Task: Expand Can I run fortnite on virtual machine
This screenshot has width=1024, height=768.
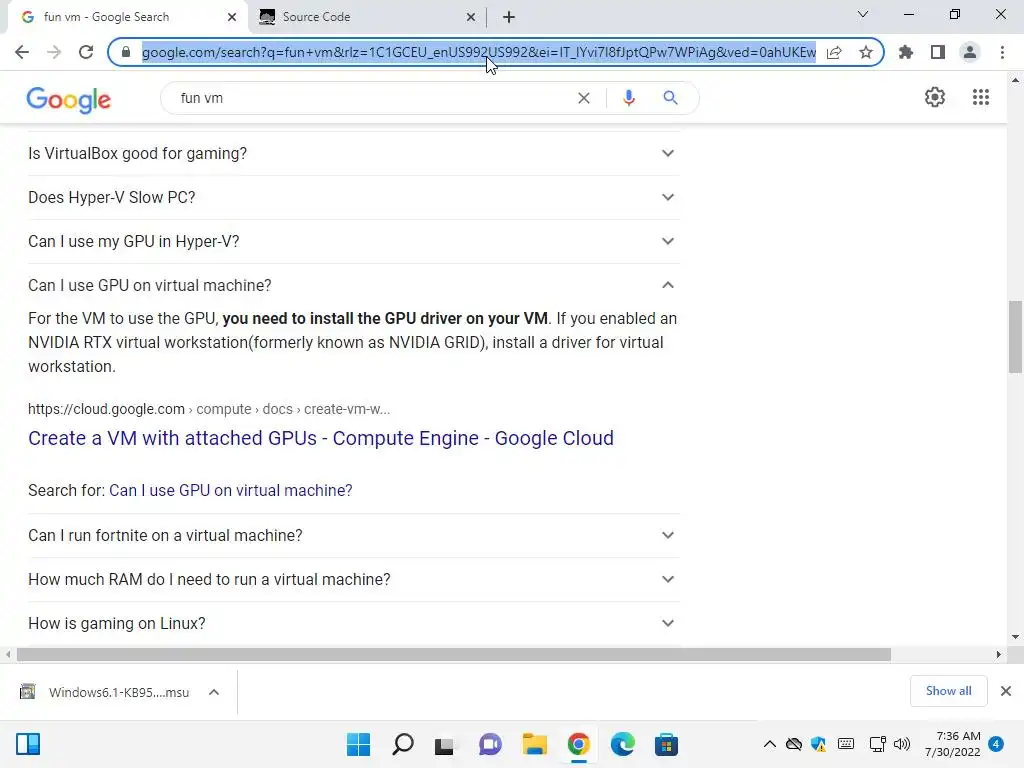Action: 353,536
